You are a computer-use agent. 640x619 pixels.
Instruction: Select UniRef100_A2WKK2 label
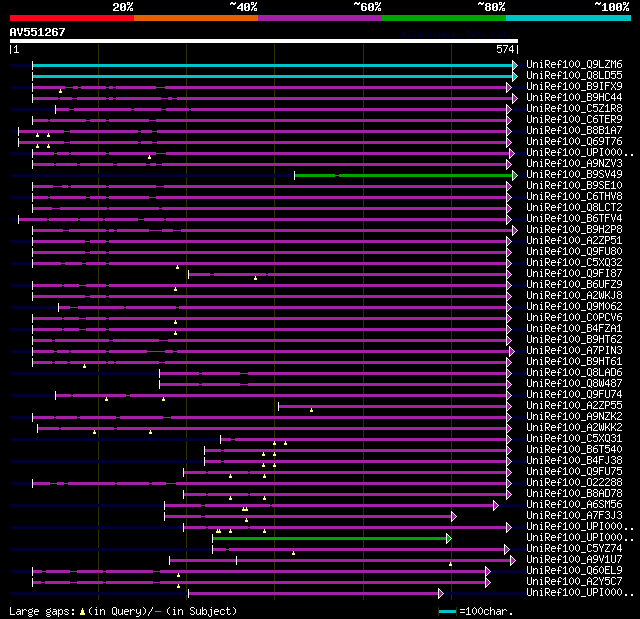[x=574, y=428]
